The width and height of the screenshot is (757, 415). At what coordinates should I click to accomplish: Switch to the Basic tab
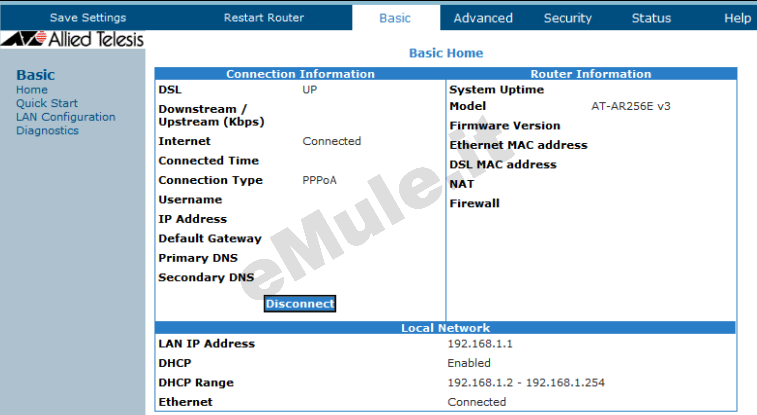[395, 18]
